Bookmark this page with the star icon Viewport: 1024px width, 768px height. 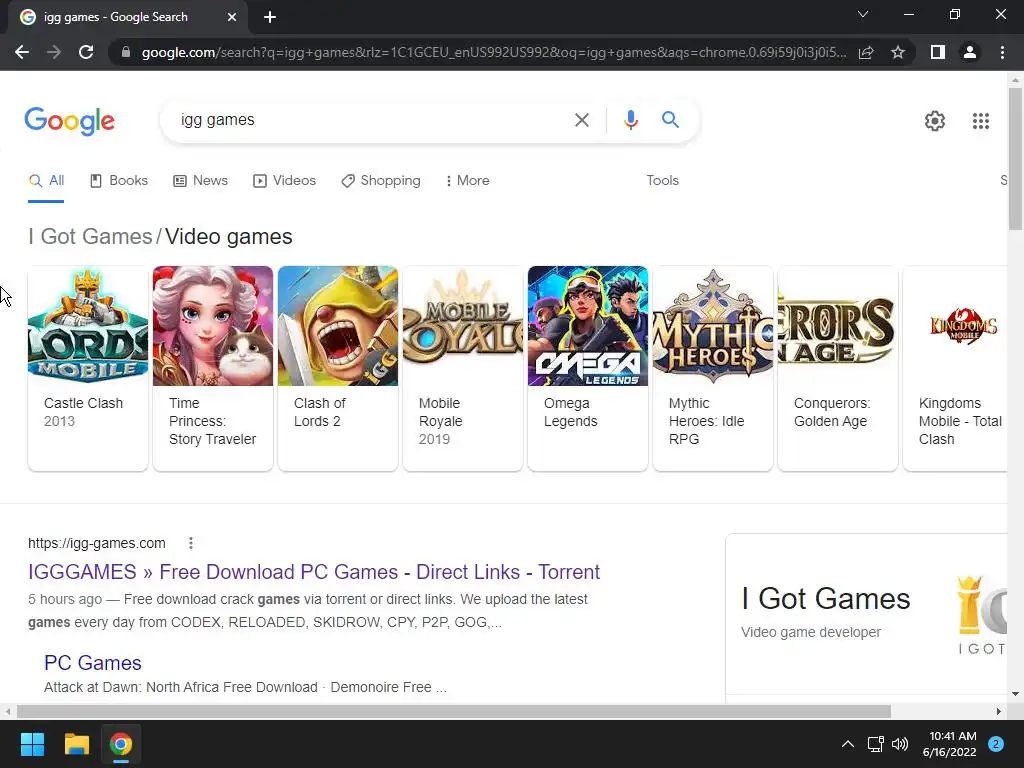898,52
